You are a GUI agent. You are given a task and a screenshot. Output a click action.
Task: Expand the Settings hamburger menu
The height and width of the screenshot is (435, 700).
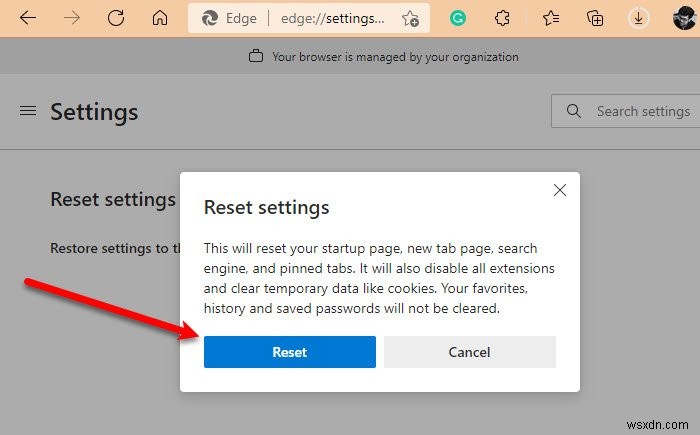[28, 111]
